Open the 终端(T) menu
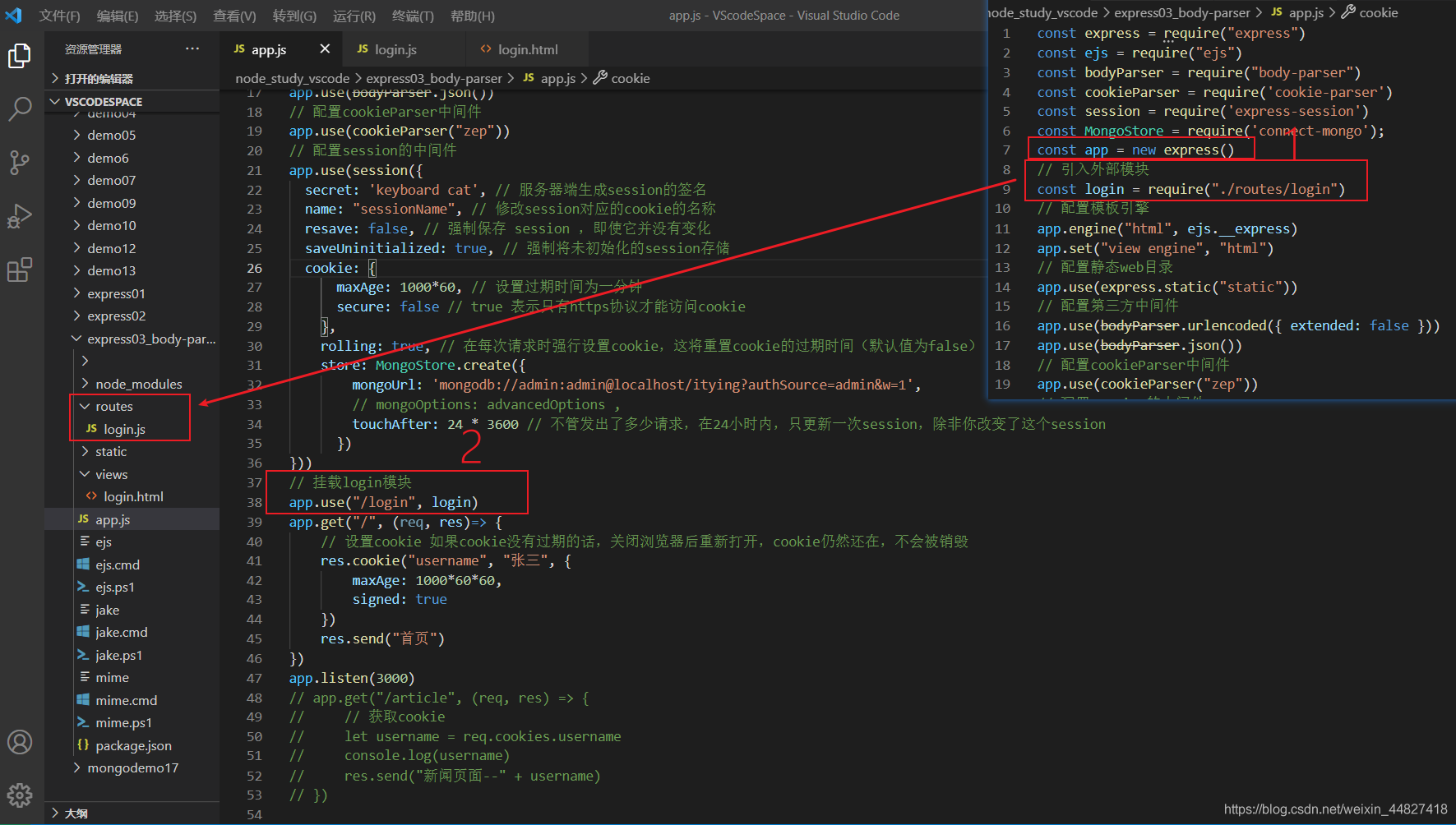The image size is (1456, 825). pos(413,16)
